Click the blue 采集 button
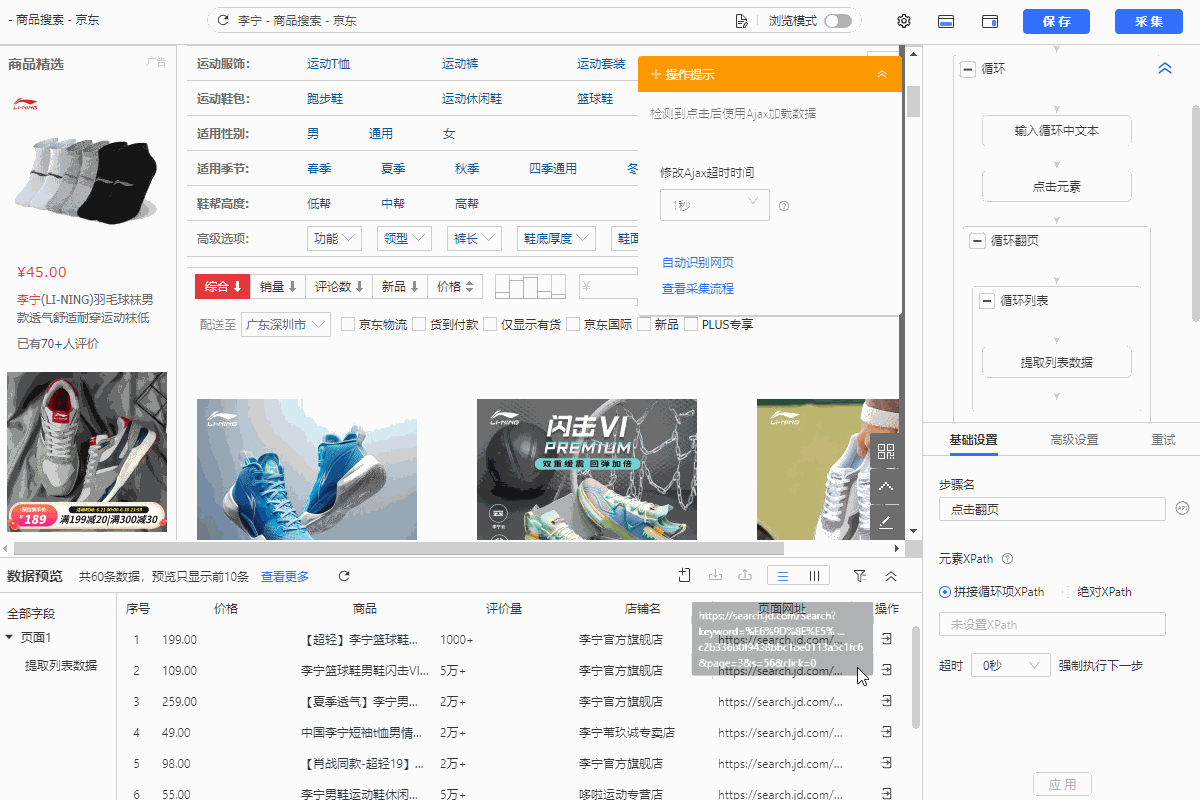 click(x=1148, y=22)
